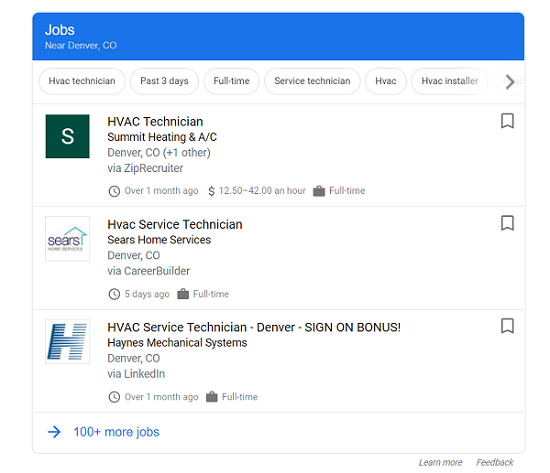550x473 pixels.
Task: Click briefcase icon in Summit Heating listing
Action: tap(319, 191)
